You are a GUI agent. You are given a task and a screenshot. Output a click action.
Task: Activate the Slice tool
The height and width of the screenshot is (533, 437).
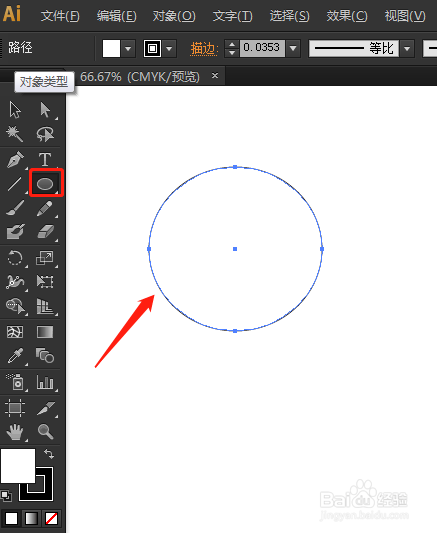46,408
